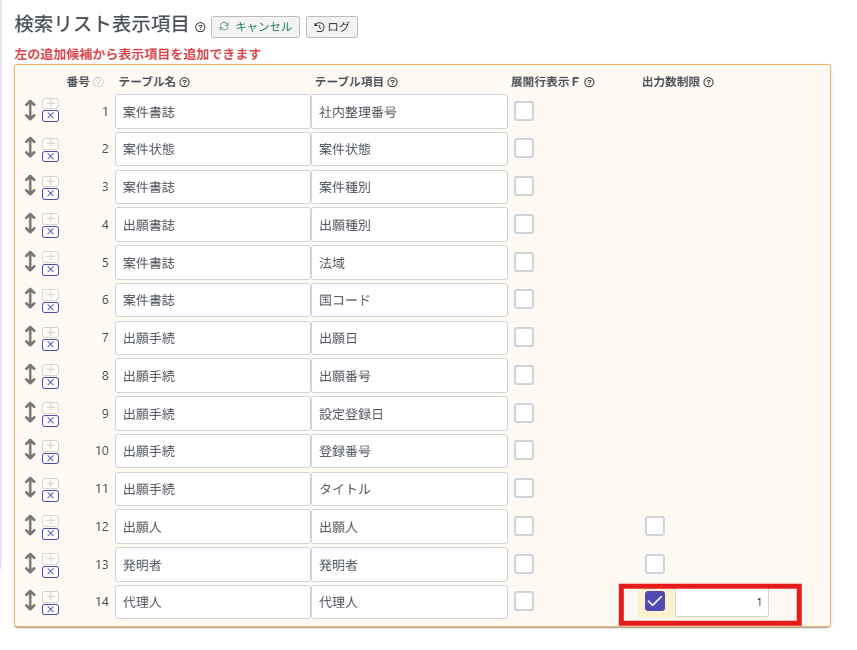Image resolution: width=857 pixels, height=650 pixels.
Task: Click the help icon next to テーブル名
Action: (185, 82)
